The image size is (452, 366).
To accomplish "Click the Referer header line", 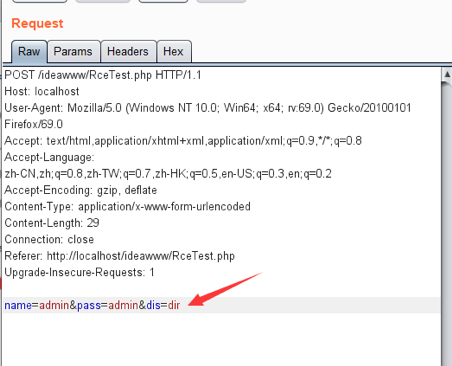I will click(119, 256).
